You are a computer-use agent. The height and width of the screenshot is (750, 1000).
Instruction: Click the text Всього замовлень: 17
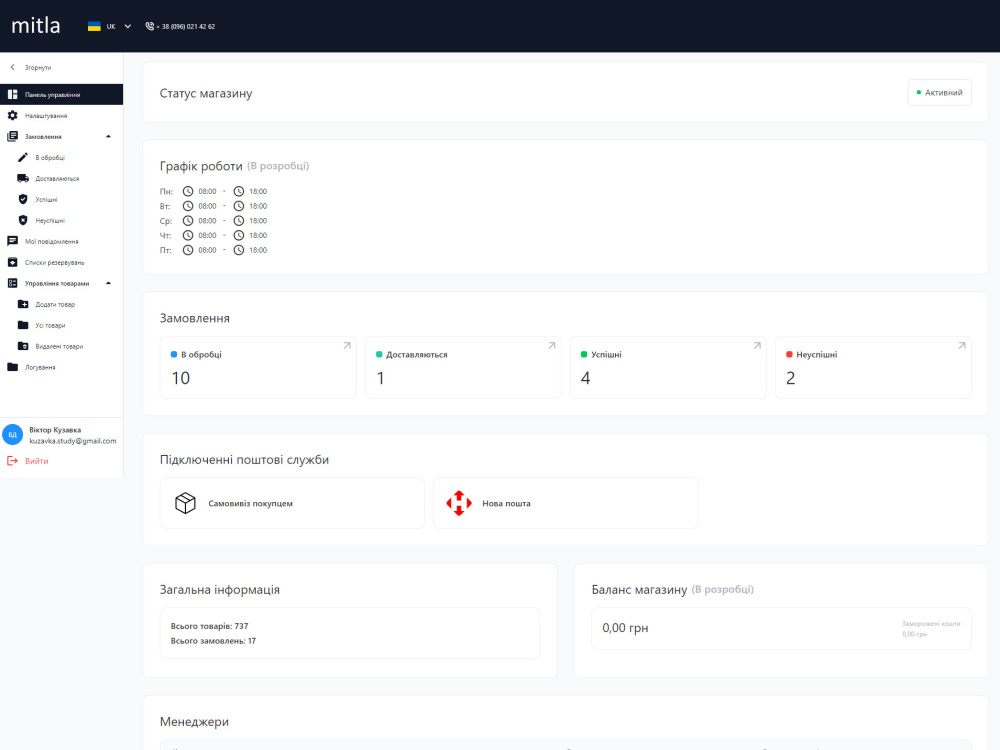tap(213, 641)
